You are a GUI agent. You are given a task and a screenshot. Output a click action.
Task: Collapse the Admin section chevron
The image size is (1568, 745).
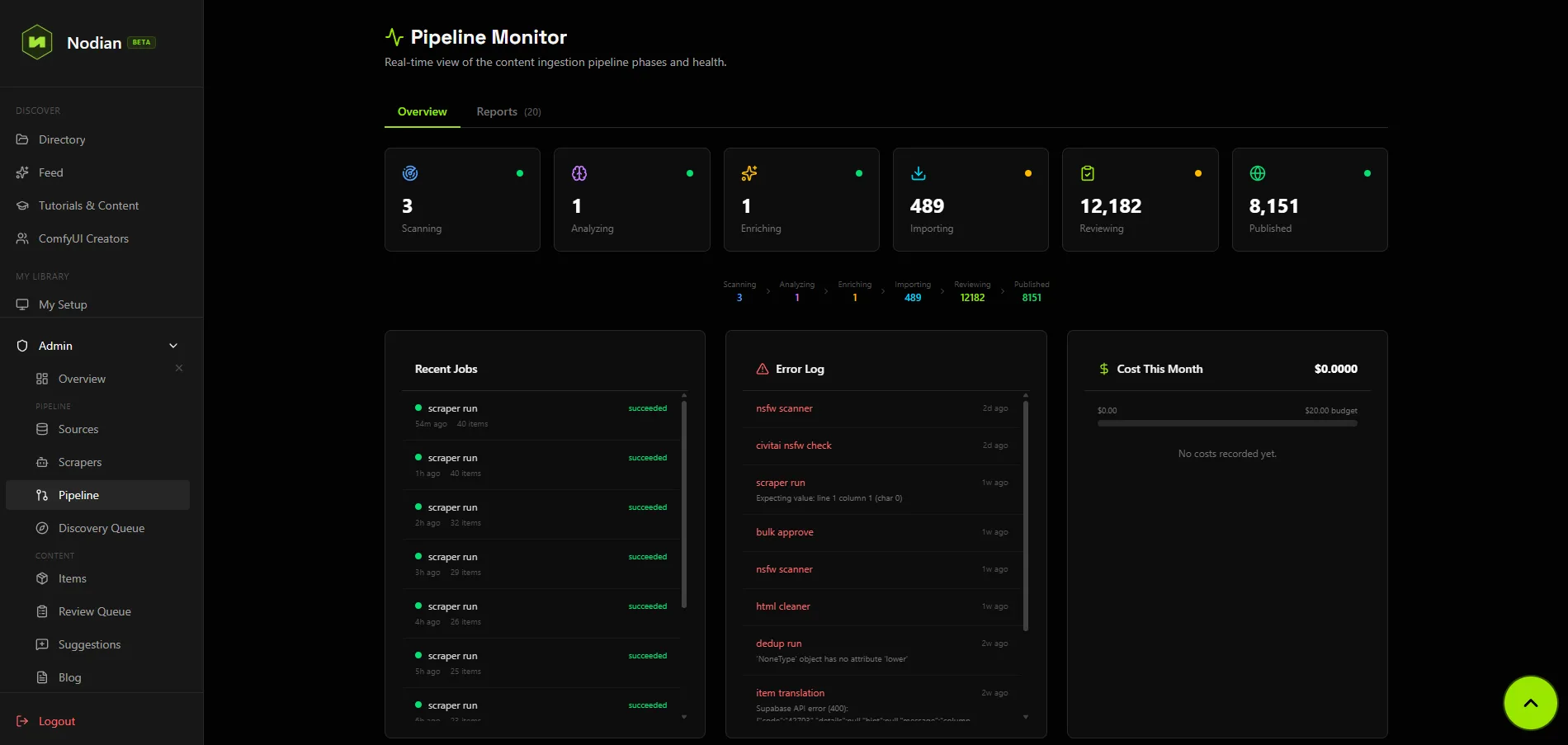(173, 346)
